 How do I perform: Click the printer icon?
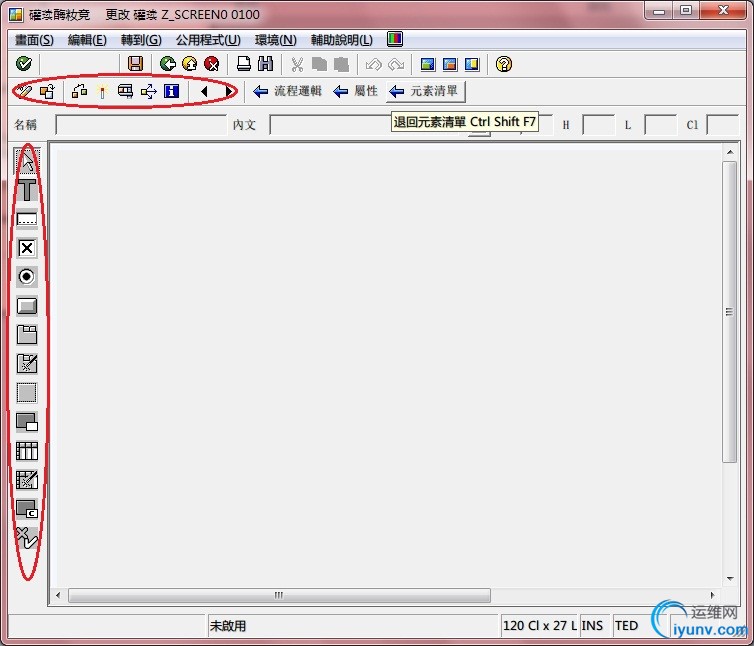(x=244, y=63)
